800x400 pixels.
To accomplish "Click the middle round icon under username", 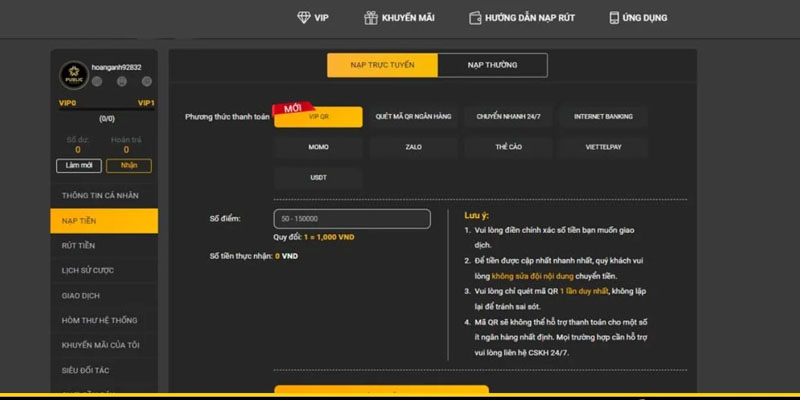I will 122,81.
